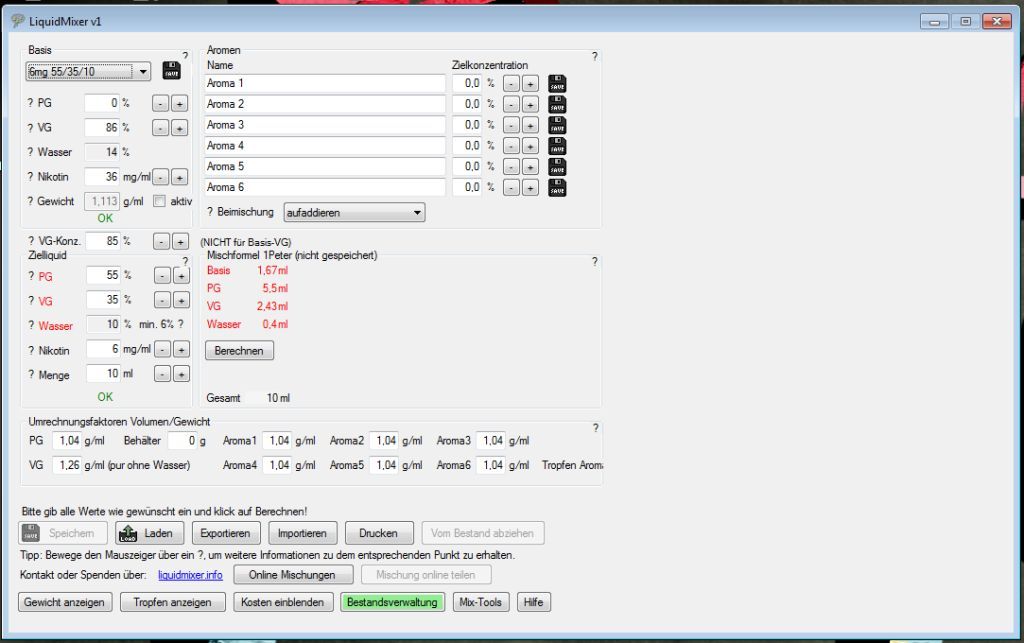Click the save icon for Aroma 6

[557, 188]
